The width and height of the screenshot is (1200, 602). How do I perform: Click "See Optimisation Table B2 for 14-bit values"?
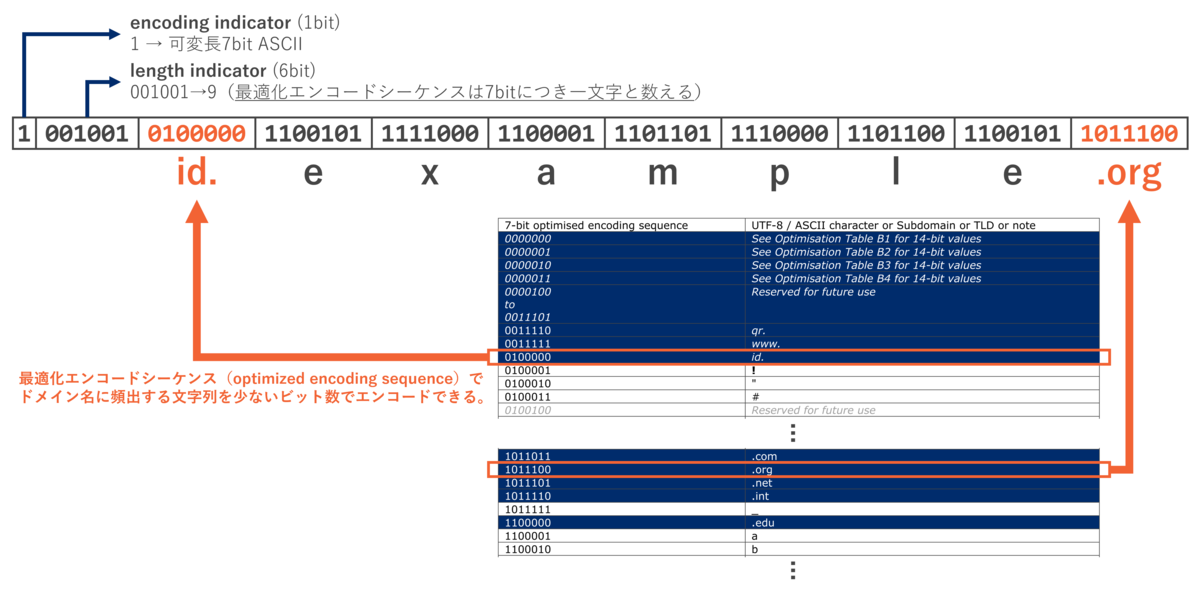(866, 252)
